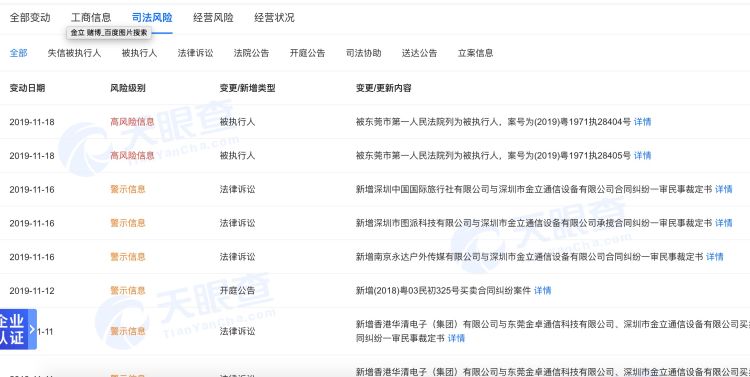Screen dimensions: 750x377
Task: Click the 企业认证 side button
Action: pos(18,329)
